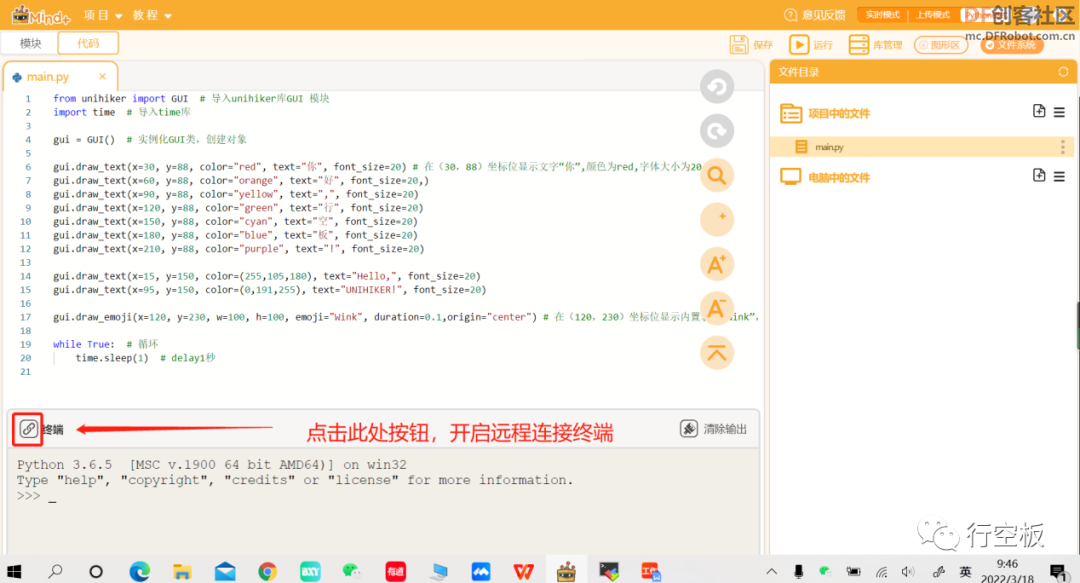Click the scroll-to-top arrow button
The height and width of the screenshot is (583, 1080).
coord(716,354)
